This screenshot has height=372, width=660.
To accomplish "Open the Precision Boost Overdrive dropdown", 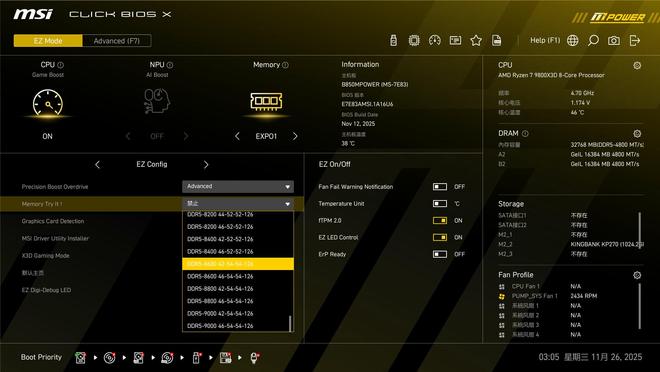I will tap(238, 186).
